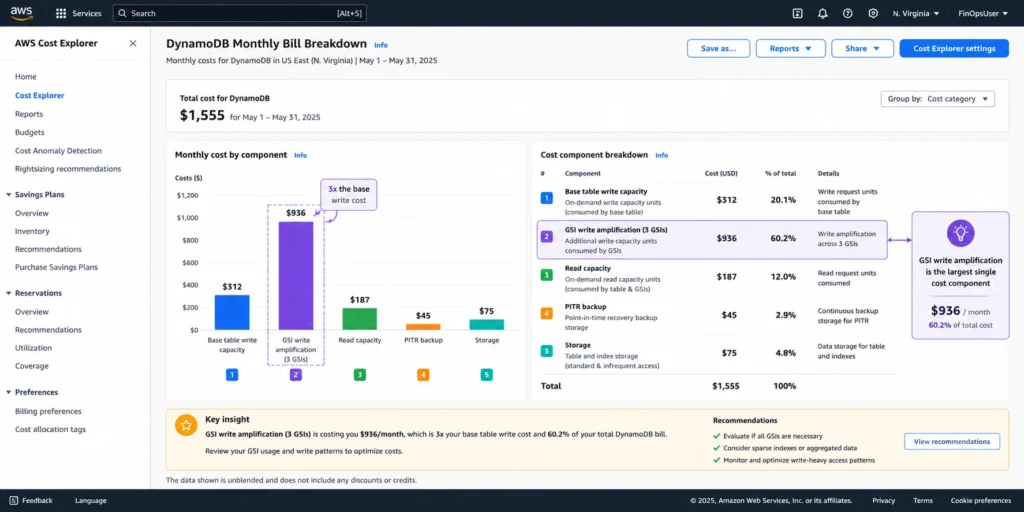Select Cost Explorer in the sidebar
This screenshot has width=1024, height=512.
(x=40, y=95)
